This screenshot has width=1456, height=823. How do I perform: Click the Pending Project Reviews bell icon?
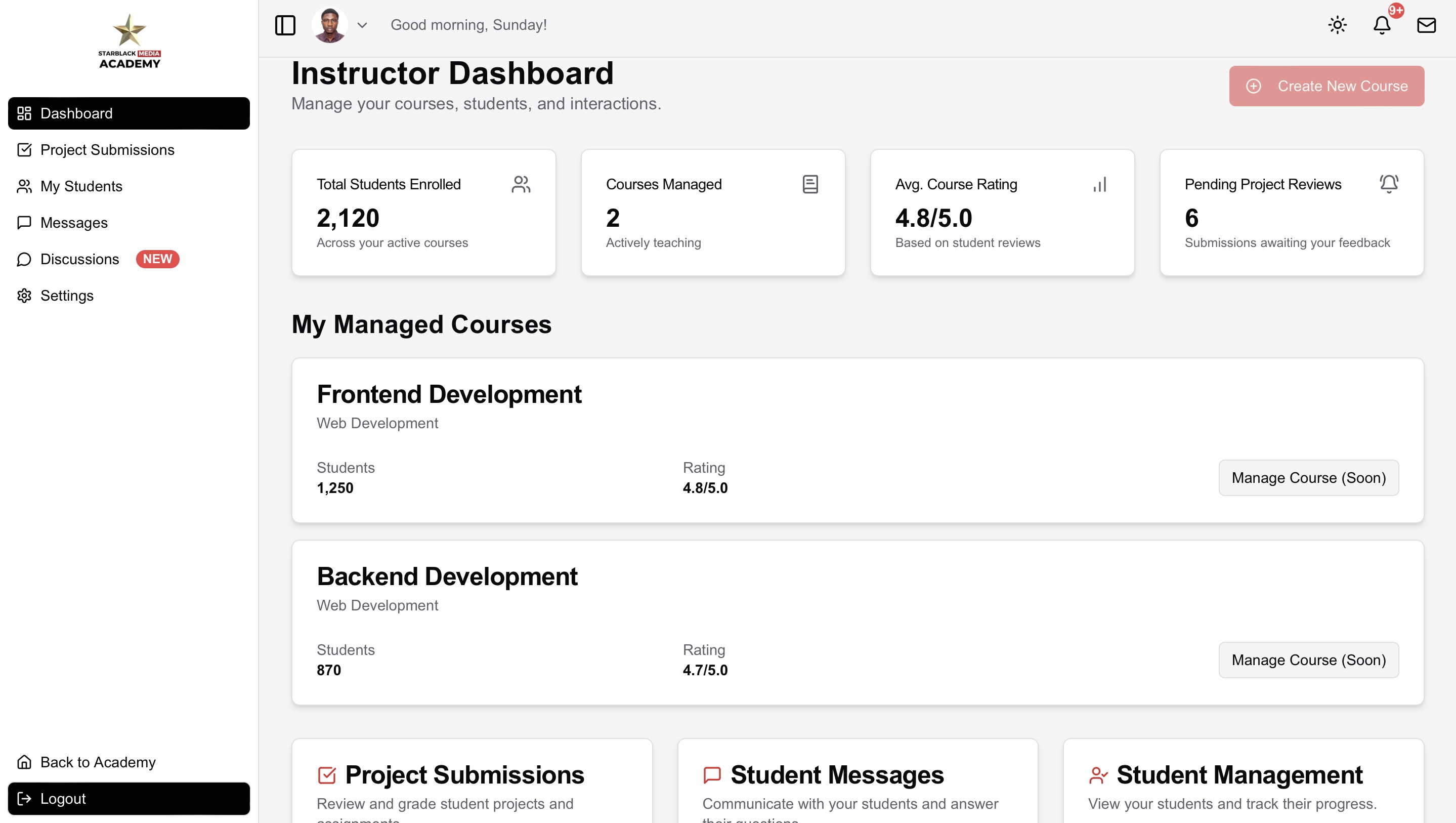pos(1389,184)
